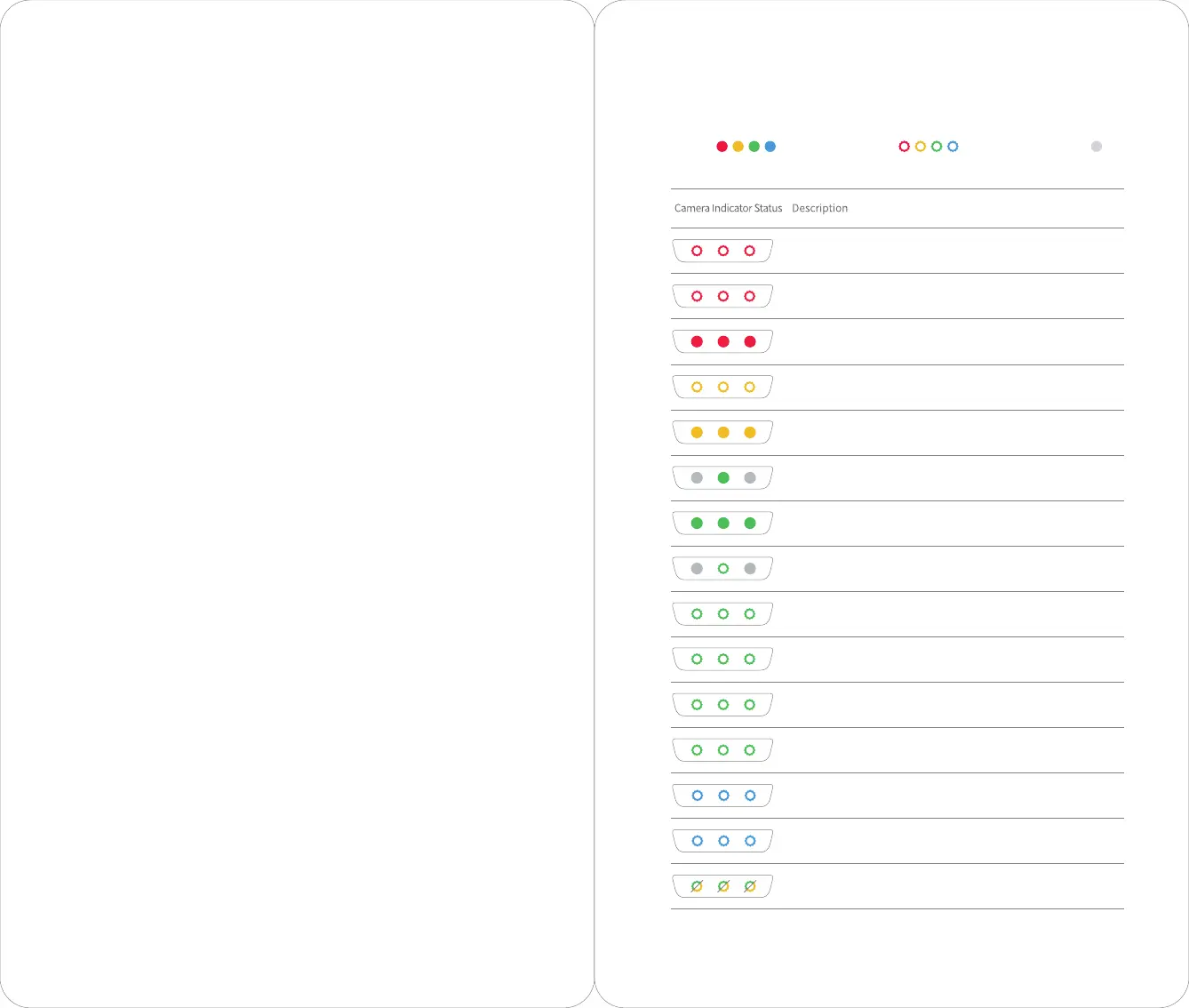Click the "Camera Indicator Status" column header
The image size is (1189, 1008).
(x=728, y=208)
